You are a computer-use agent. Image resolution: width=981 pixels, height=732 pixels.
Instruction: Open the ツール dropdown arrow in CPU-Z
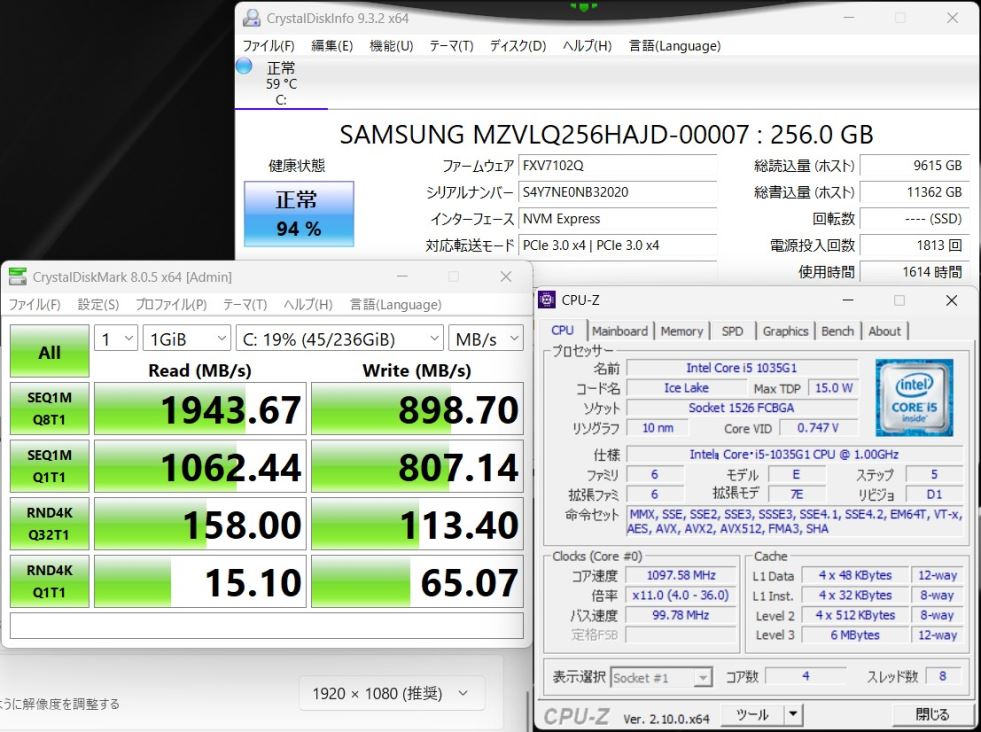(x=793, y=714)
